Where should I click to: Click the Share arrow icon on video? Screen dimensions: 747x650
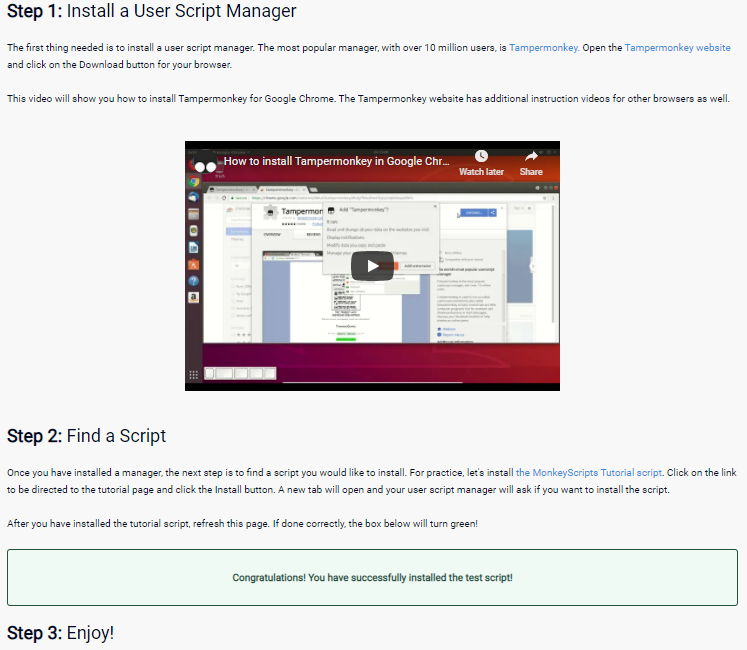[x=531, y=157]
